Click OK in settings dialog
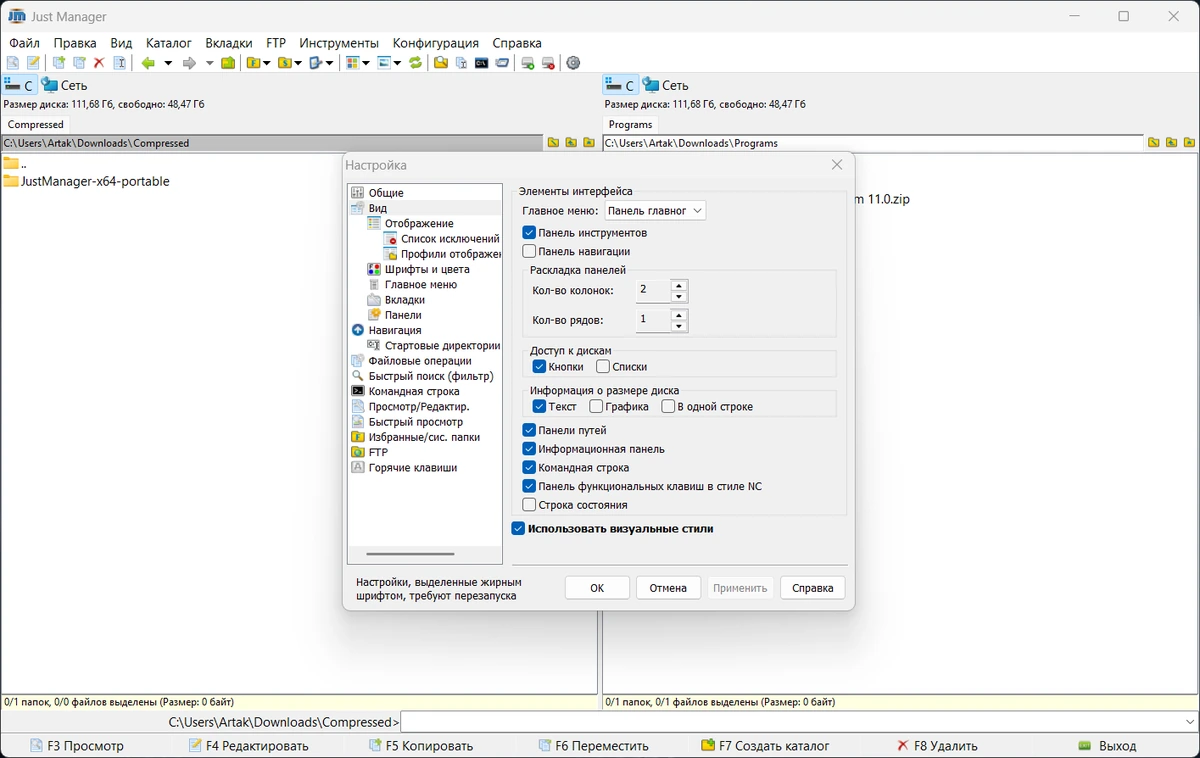The width and height of the screenshot is (1200, 758). tap(597, 588)
